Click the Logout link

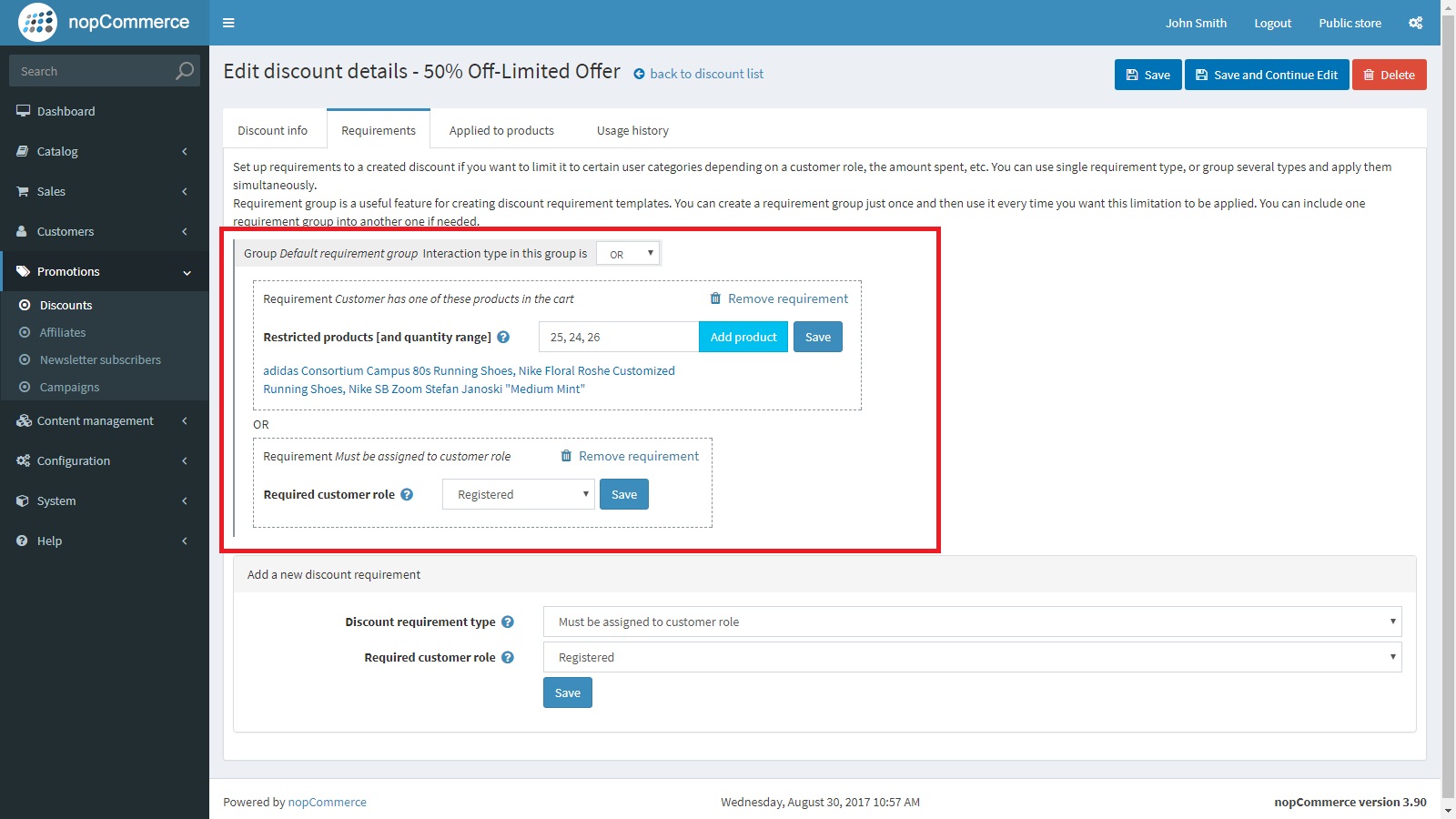[x=1272, y=23]
